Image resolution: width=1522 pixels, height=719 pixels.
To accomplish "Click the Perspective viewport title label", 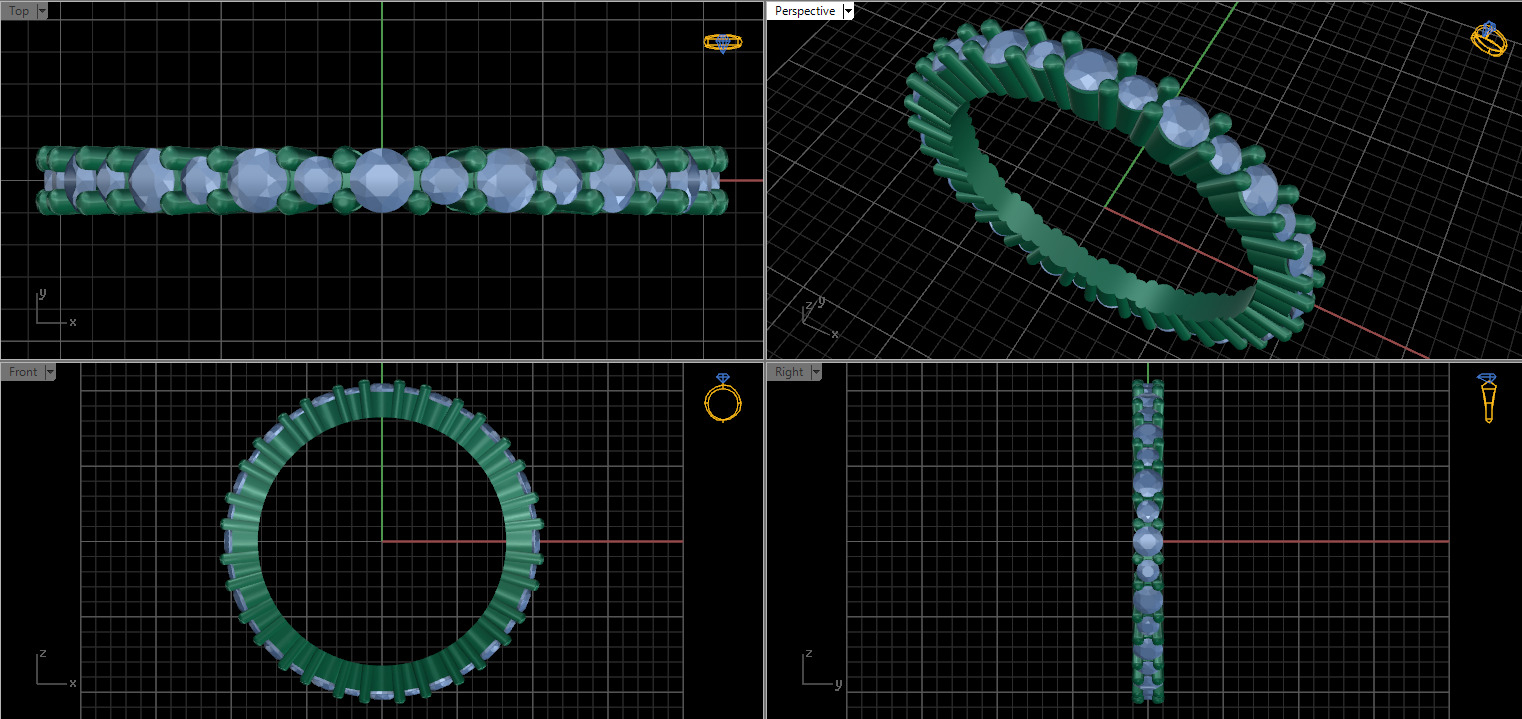I will [805, 11].
